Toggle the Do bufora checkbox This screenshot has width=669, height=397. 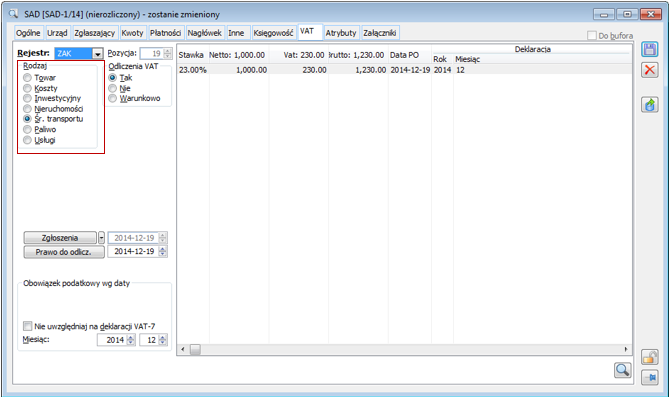click(x=592, y=35)
